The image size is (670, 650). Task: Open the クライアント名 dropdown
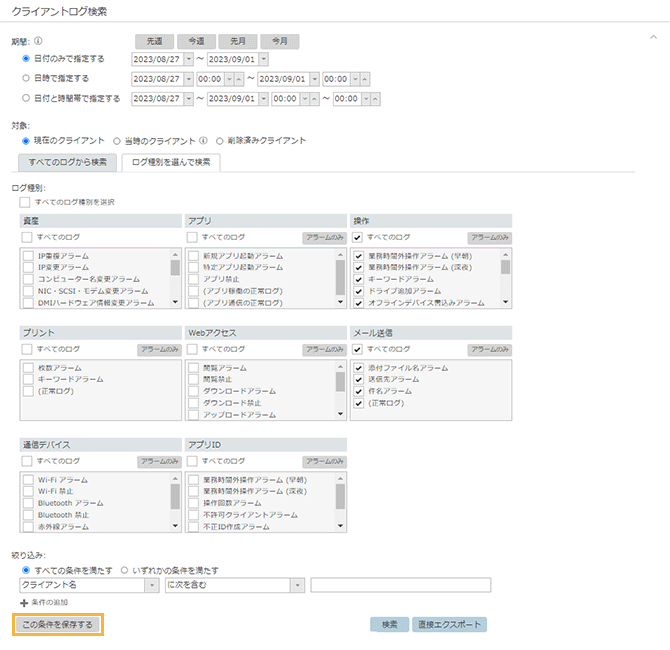(x=89, y=585)
